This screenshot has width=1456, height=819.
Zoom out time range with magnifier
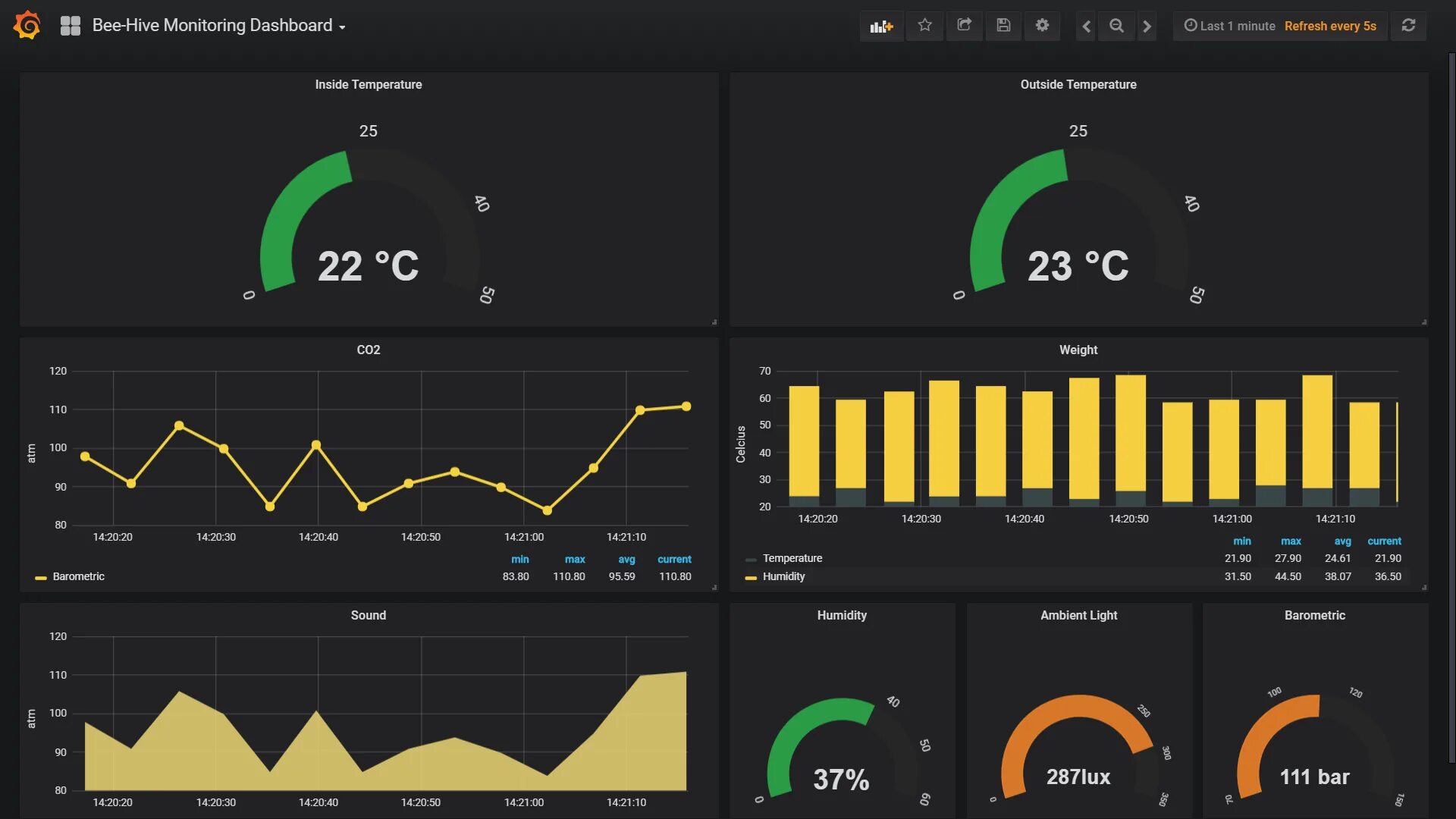click(x=1116, y=26)
